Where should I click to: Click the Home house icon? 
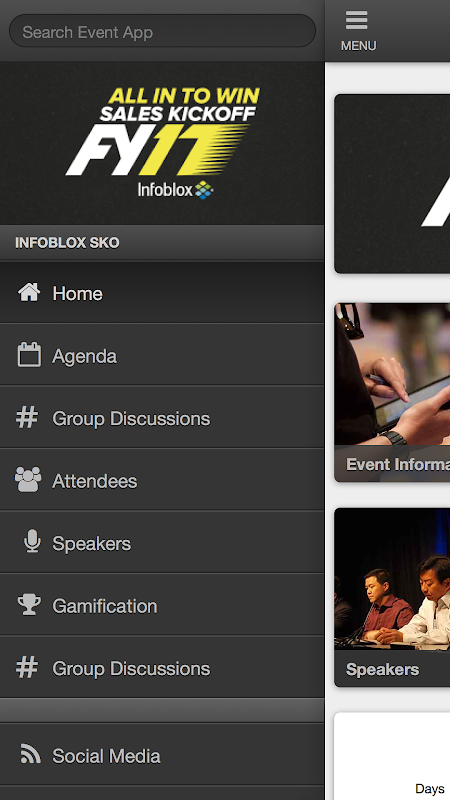pyautogui.click(x=29, y=293)
